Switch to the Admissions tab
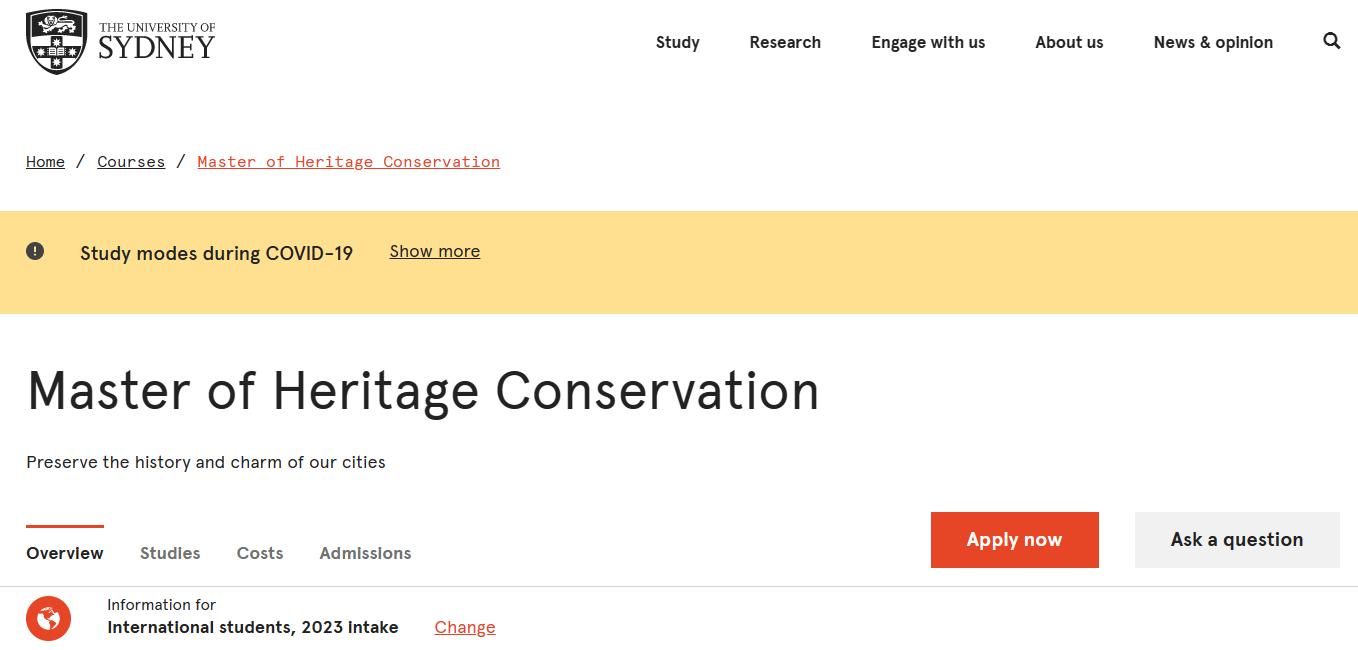Viewport: 1358px width, 650px height. coord(365,553)
